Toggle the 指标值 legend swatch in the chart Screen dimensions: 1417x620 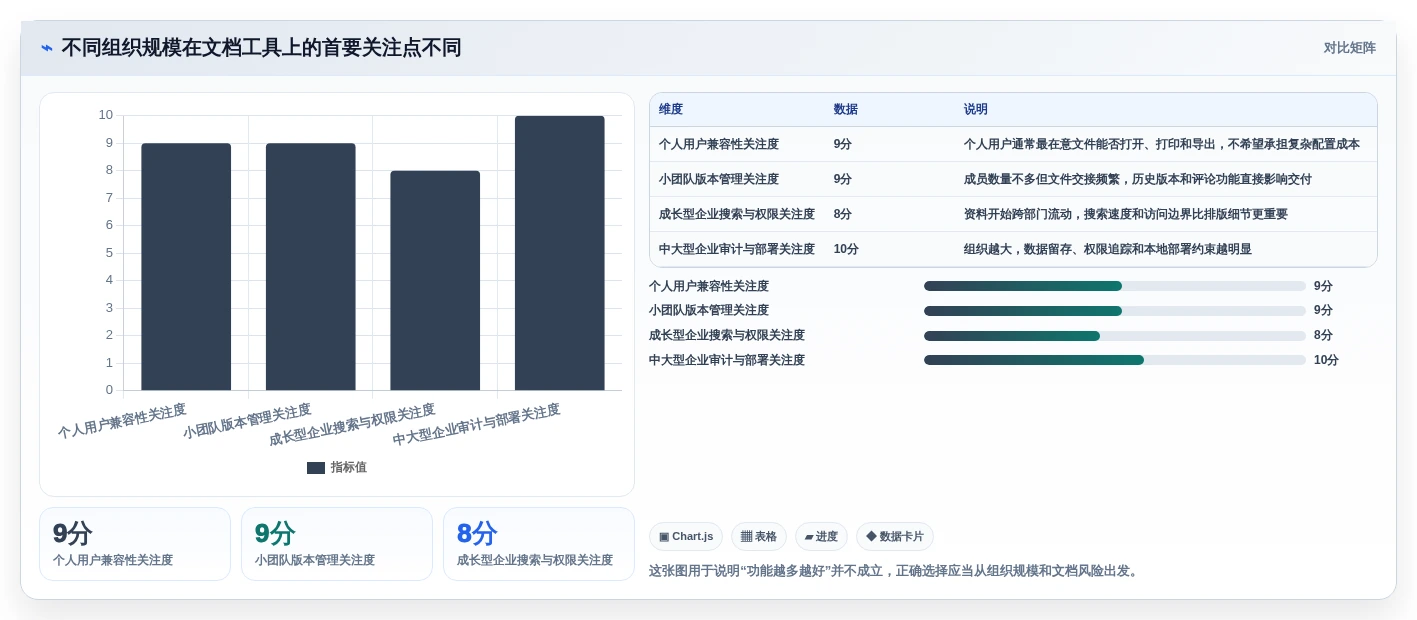click(316, 468)
